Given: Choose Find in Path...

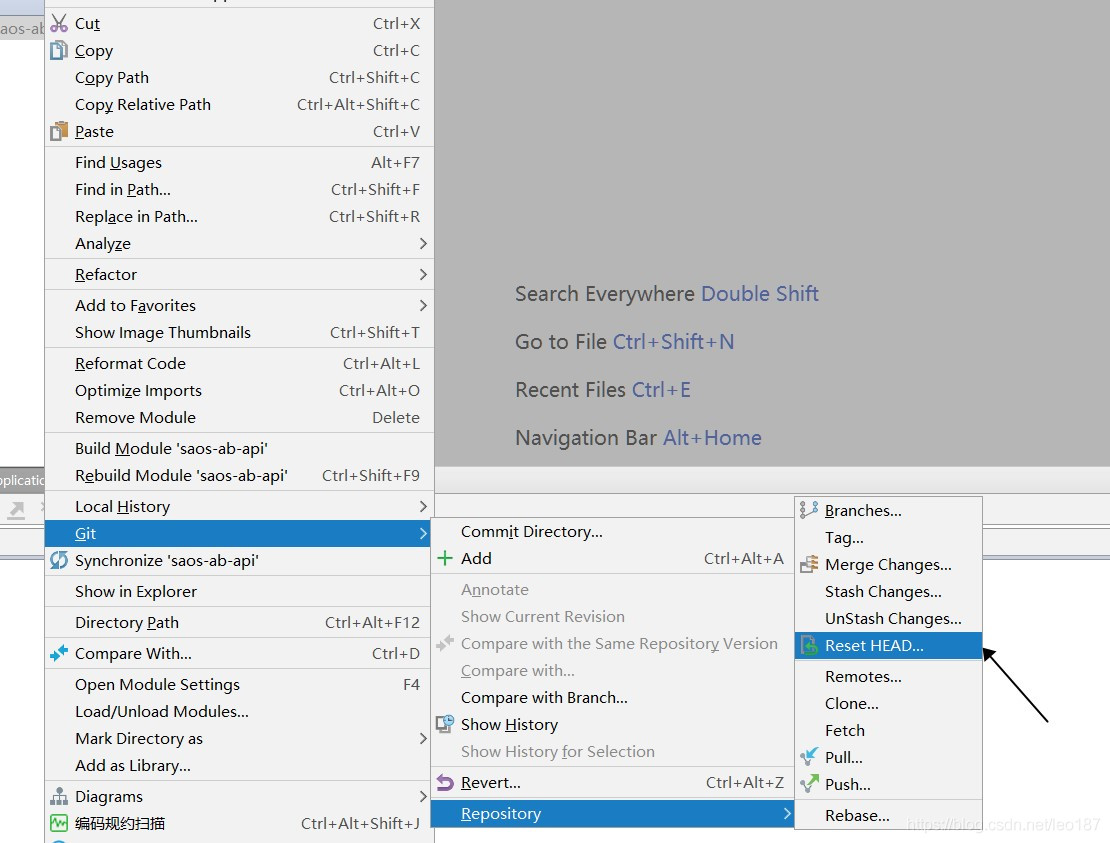Looking at the screenshot, I should pos(239,189).
